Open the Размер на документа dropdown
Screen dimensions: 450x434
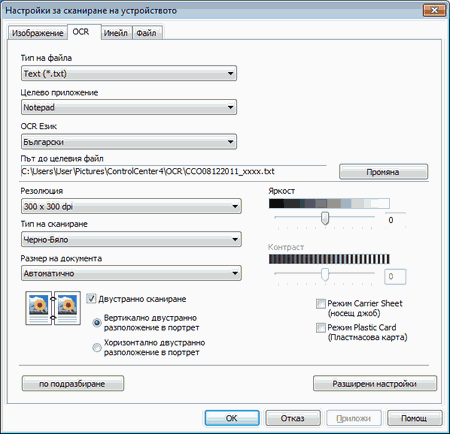[x=131, y=273]
